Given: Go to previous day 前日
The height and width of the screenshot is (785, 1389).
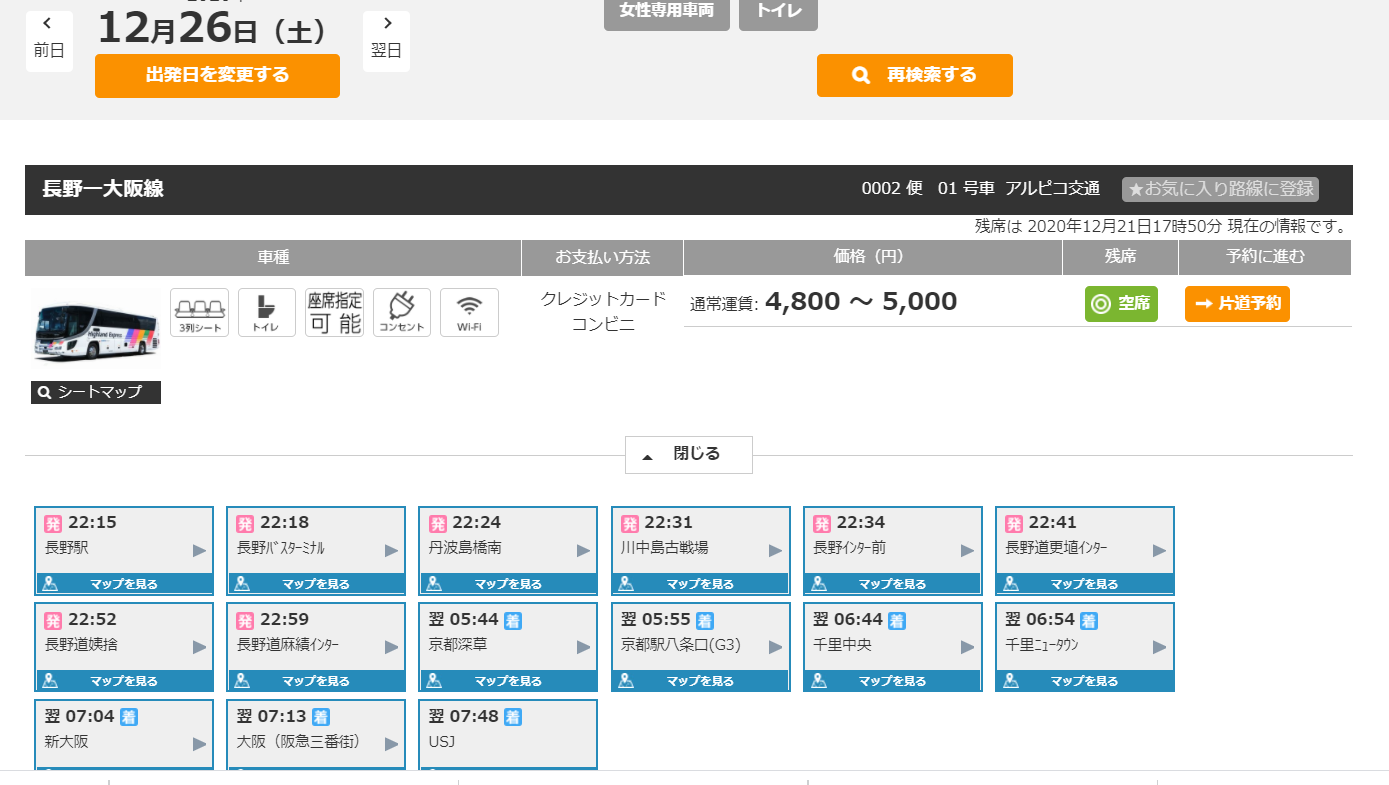Looking at the screenshot, I should (x=49, y=41).
